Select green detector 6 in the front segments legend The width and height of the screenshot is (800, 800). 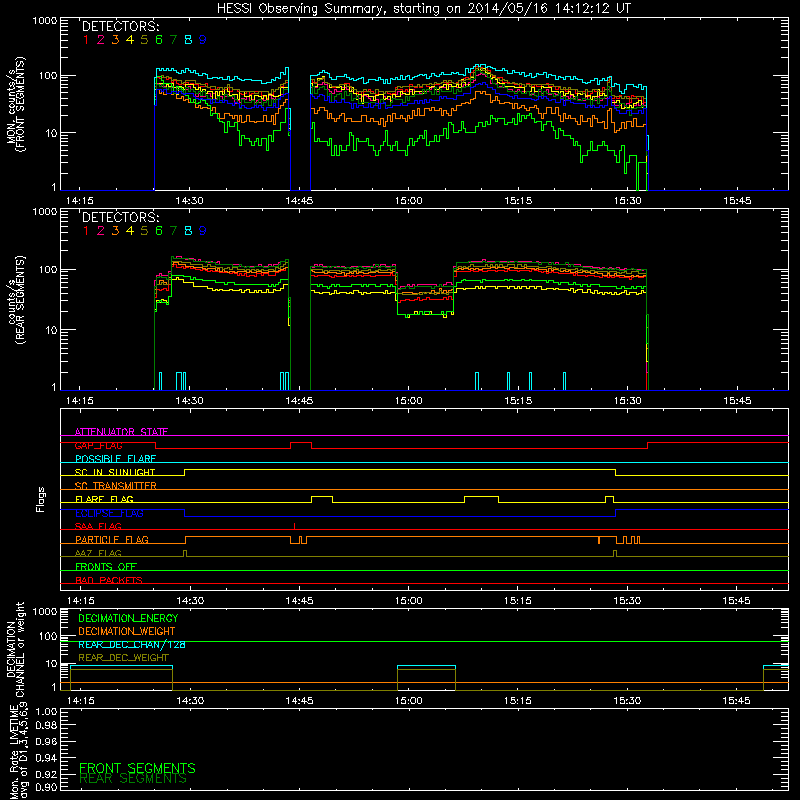(x=159, y=40)
